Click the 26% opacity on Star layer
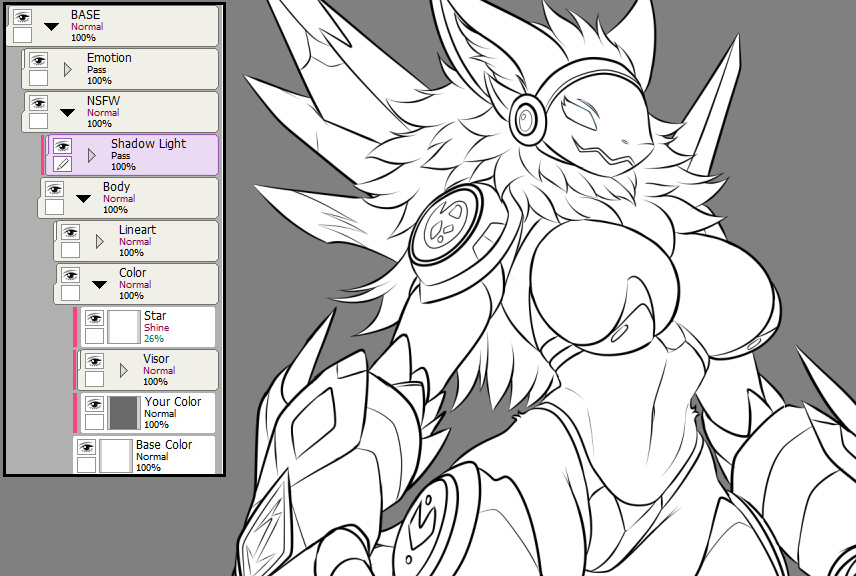Image resolution: width=856 pixels, height=576 pixels. (154, 339)
